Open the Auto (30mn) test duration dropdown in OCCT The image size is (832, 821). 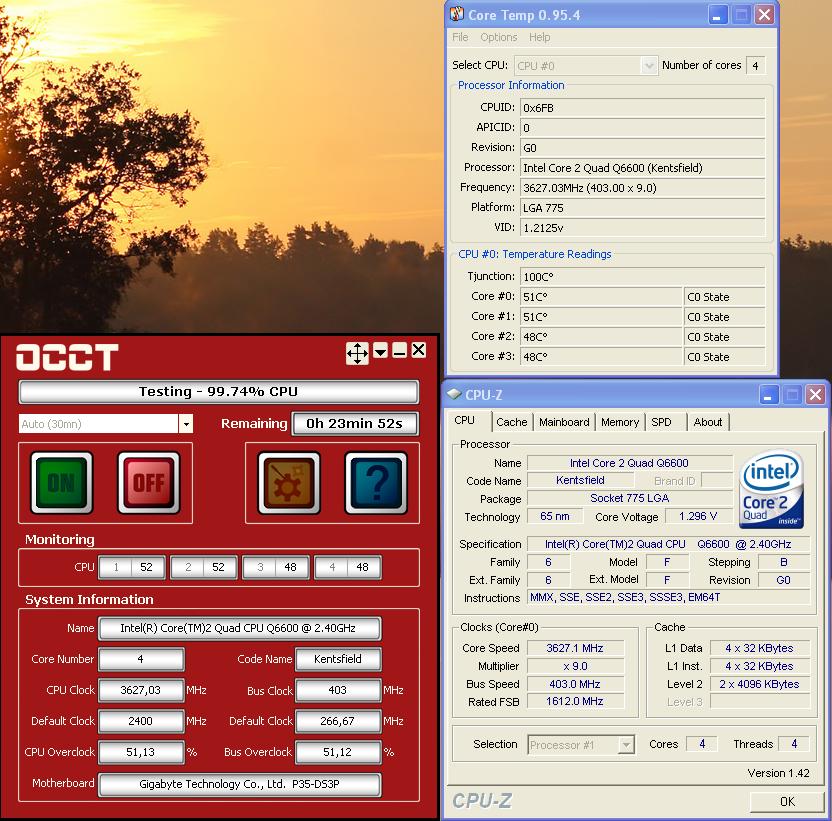186,424
